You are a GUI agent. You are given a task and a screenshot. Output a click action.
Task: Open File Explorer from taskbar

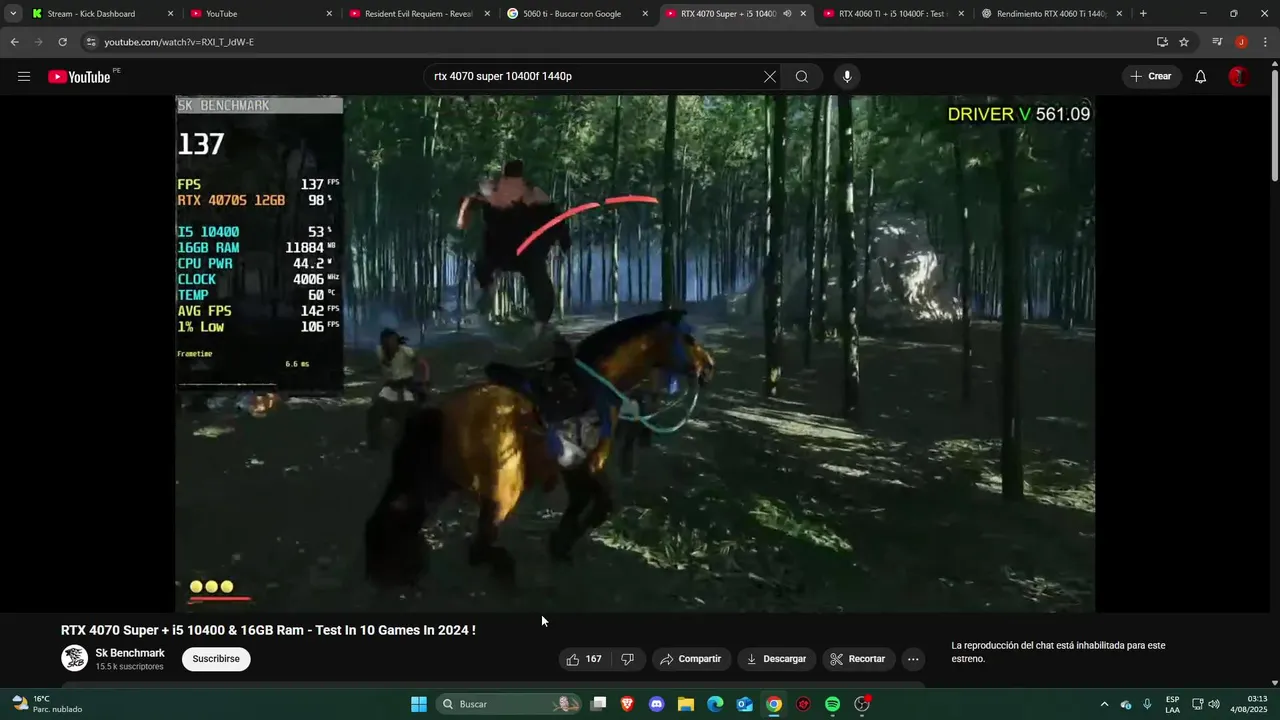coord(686,704)
